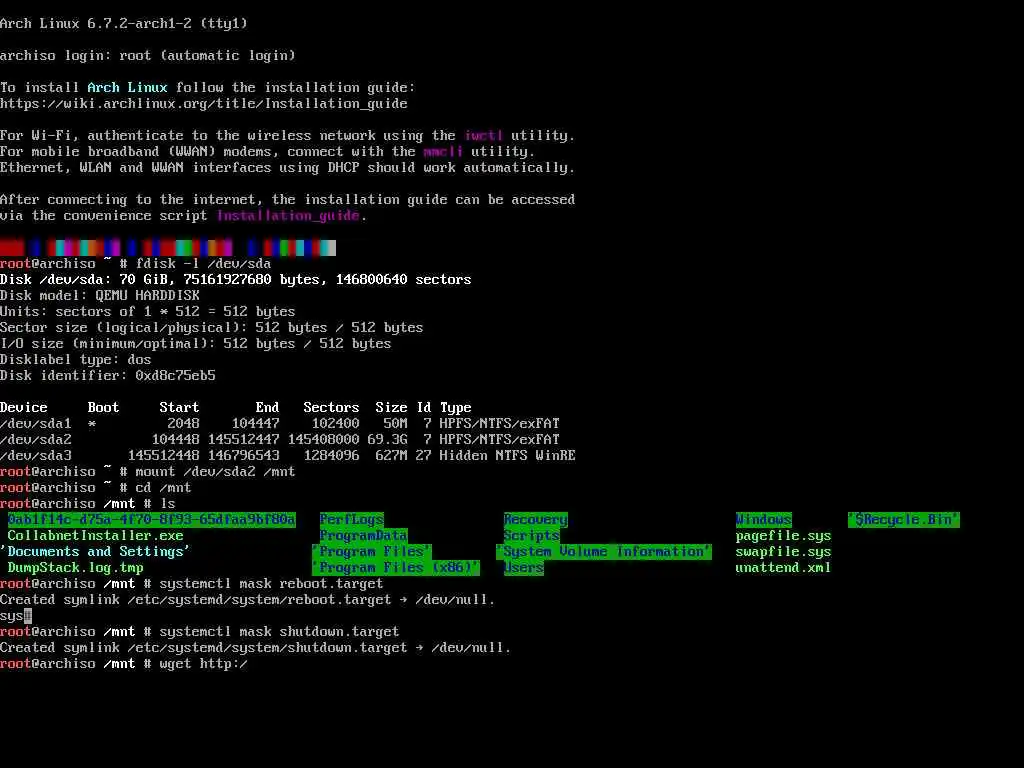Screen dimensions: 1024x768
Task: Click unattend.xml file name
Action: [784, 568]
